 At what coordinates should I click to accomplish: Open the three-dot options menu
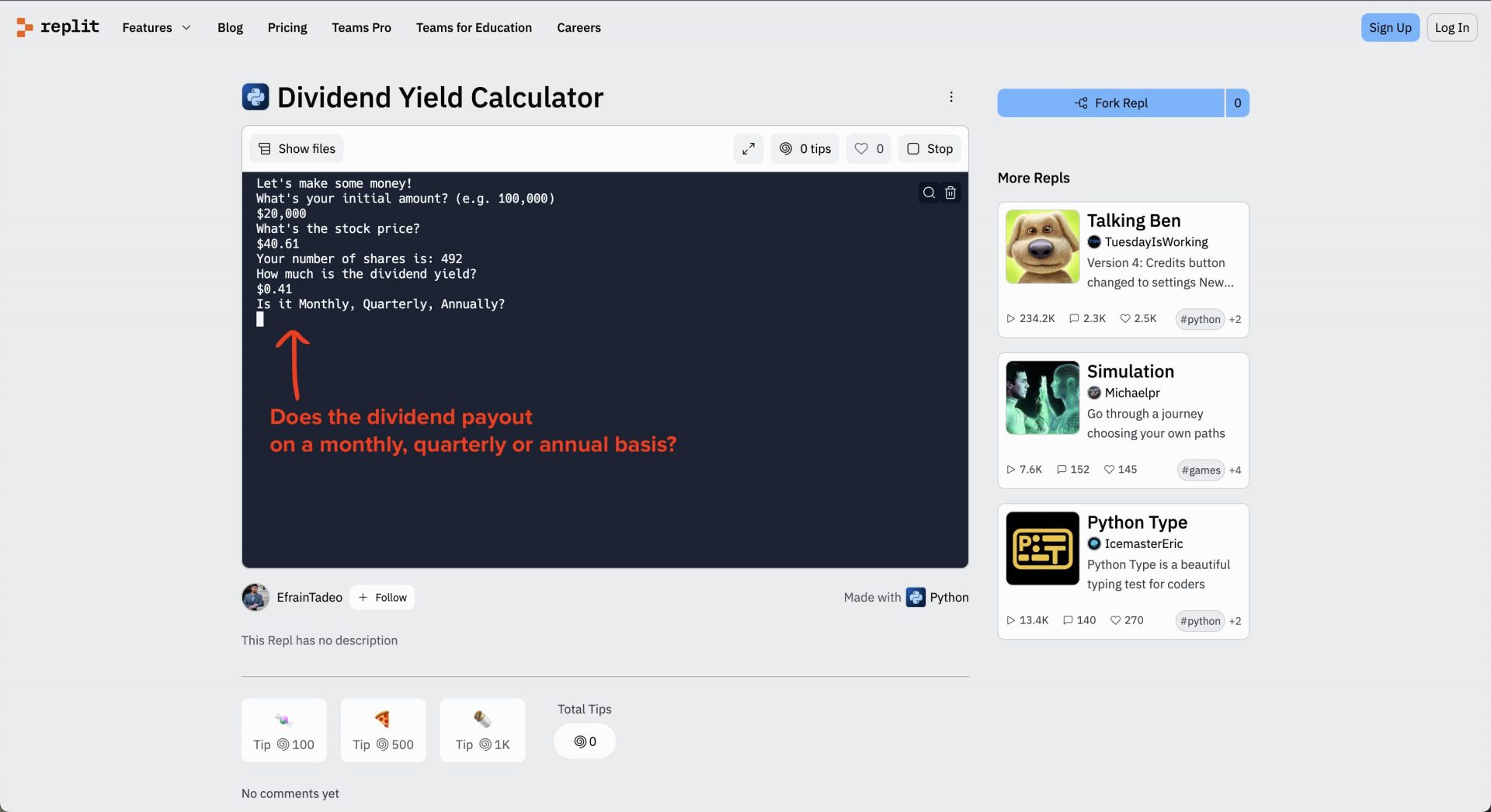click(951, 97)
